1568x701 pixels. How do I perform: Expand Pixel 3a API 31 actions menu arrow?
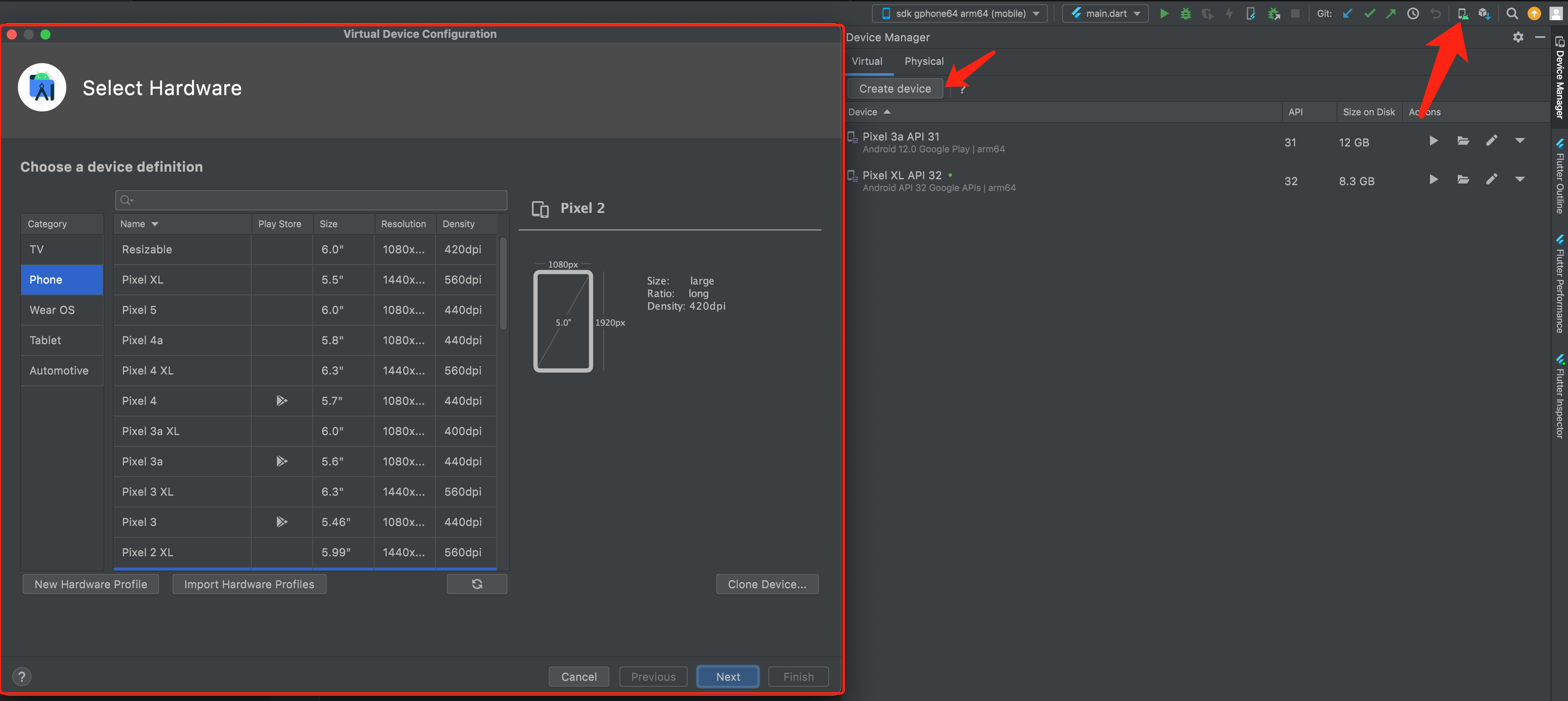pyautogui.click(x=1520, y=141)
